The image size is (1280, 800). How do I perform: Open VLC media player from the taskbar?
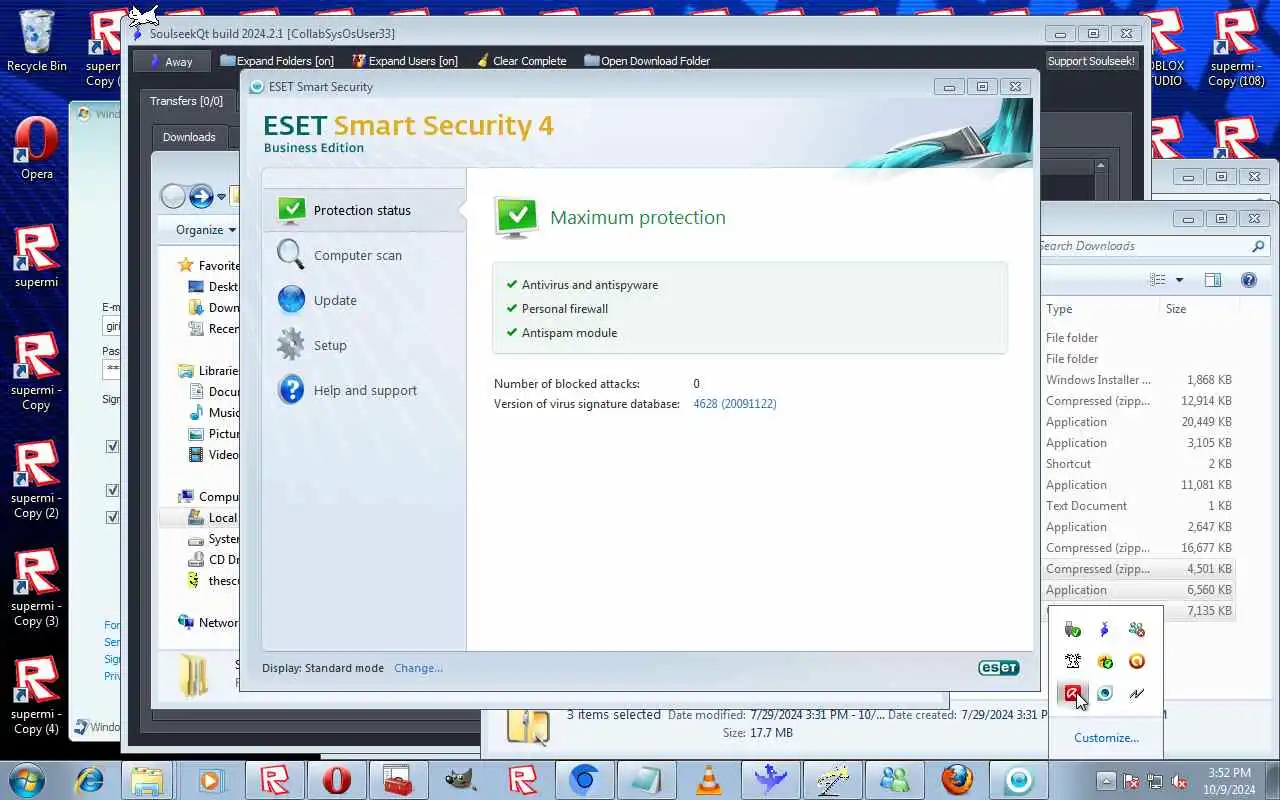[x=709, y=780]
